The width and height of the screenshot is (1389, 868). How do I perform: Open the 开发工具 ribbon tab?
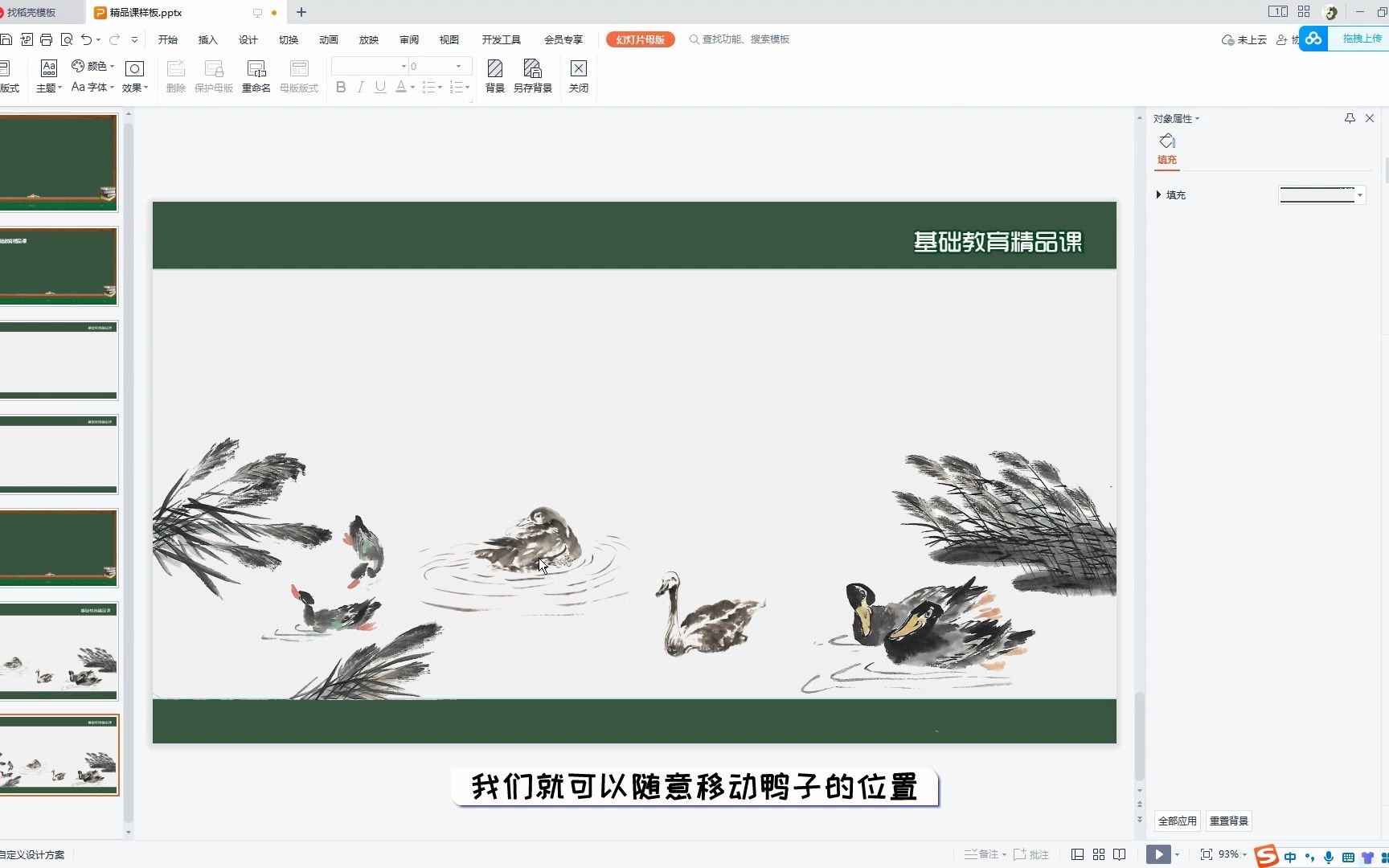[501, 39]
